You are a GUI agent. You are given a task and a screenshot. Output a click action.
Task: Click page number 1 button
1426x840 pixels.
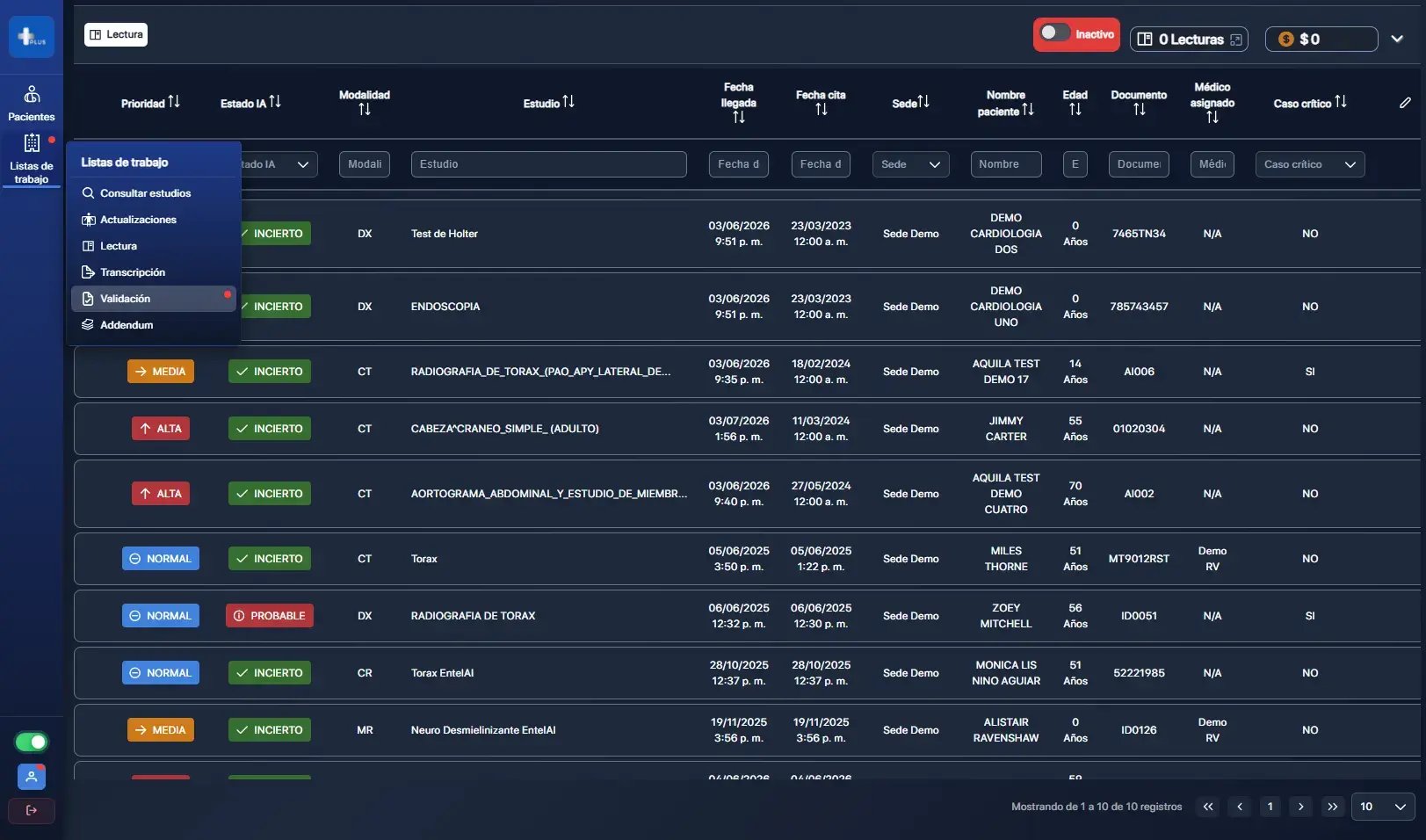click(1270, 807)
